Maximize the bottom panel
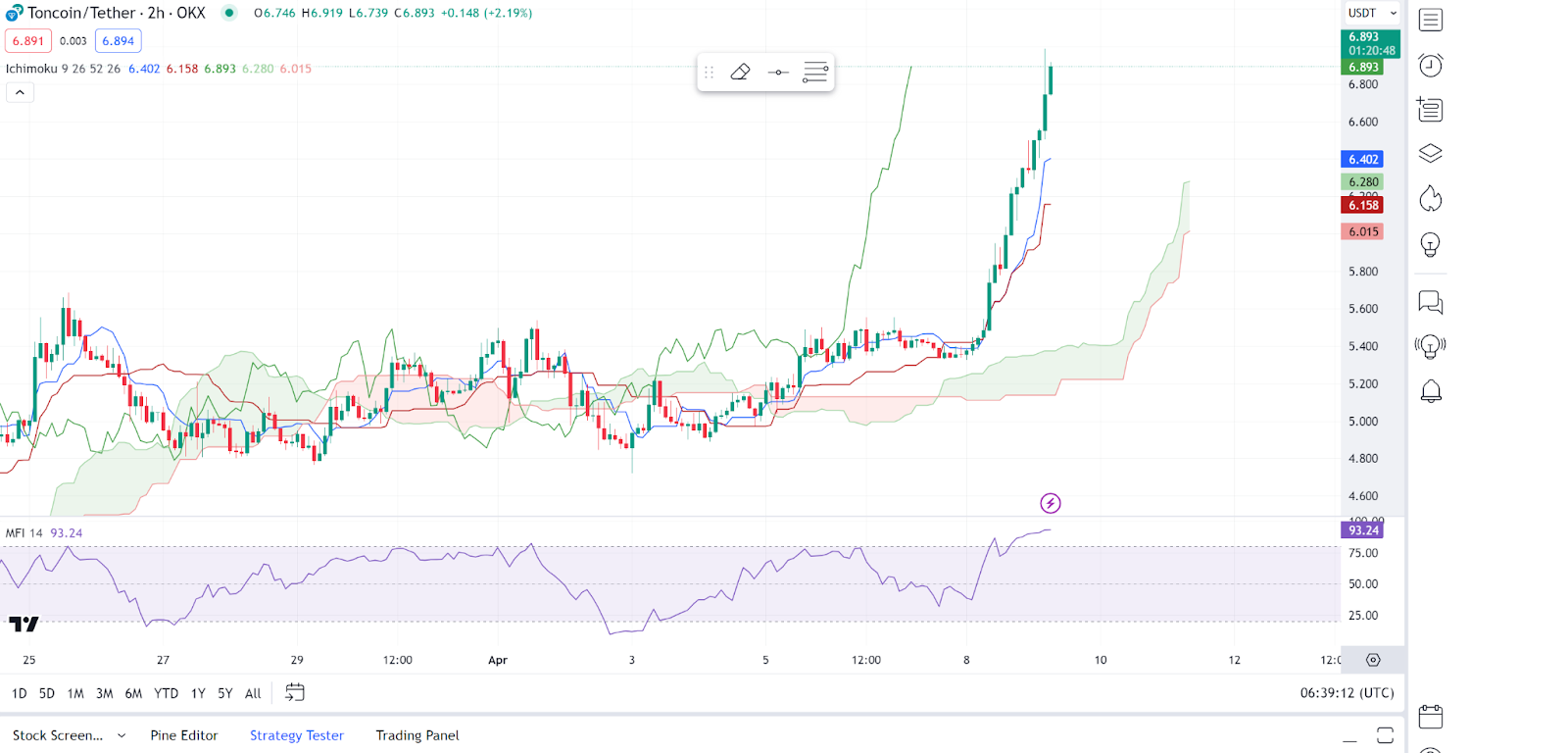Screen dimensions: 1568x753 point(1385,735)
